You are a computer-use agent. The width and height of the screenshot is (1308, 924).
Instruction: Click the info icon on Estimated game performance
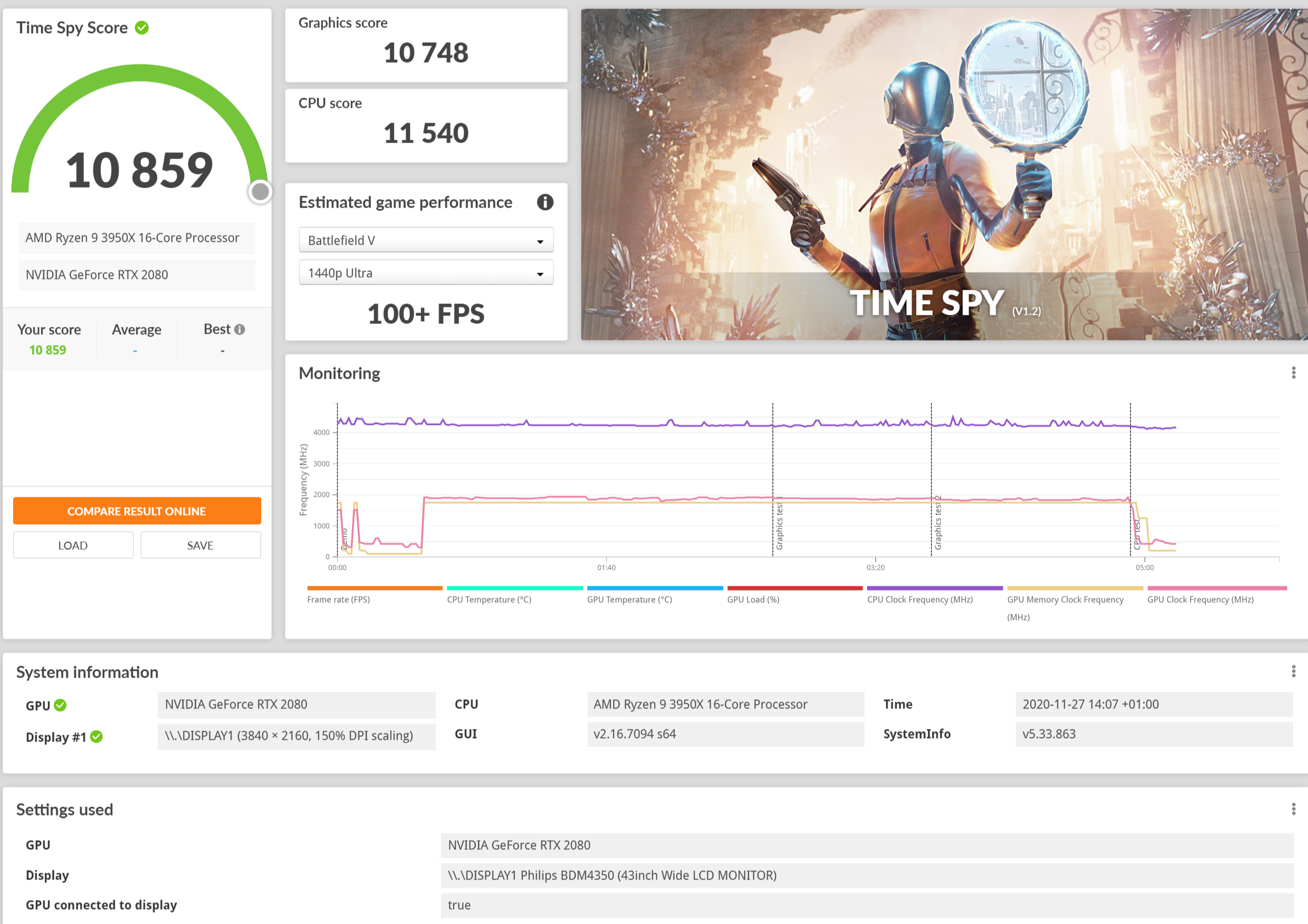(x=545, y=202)
